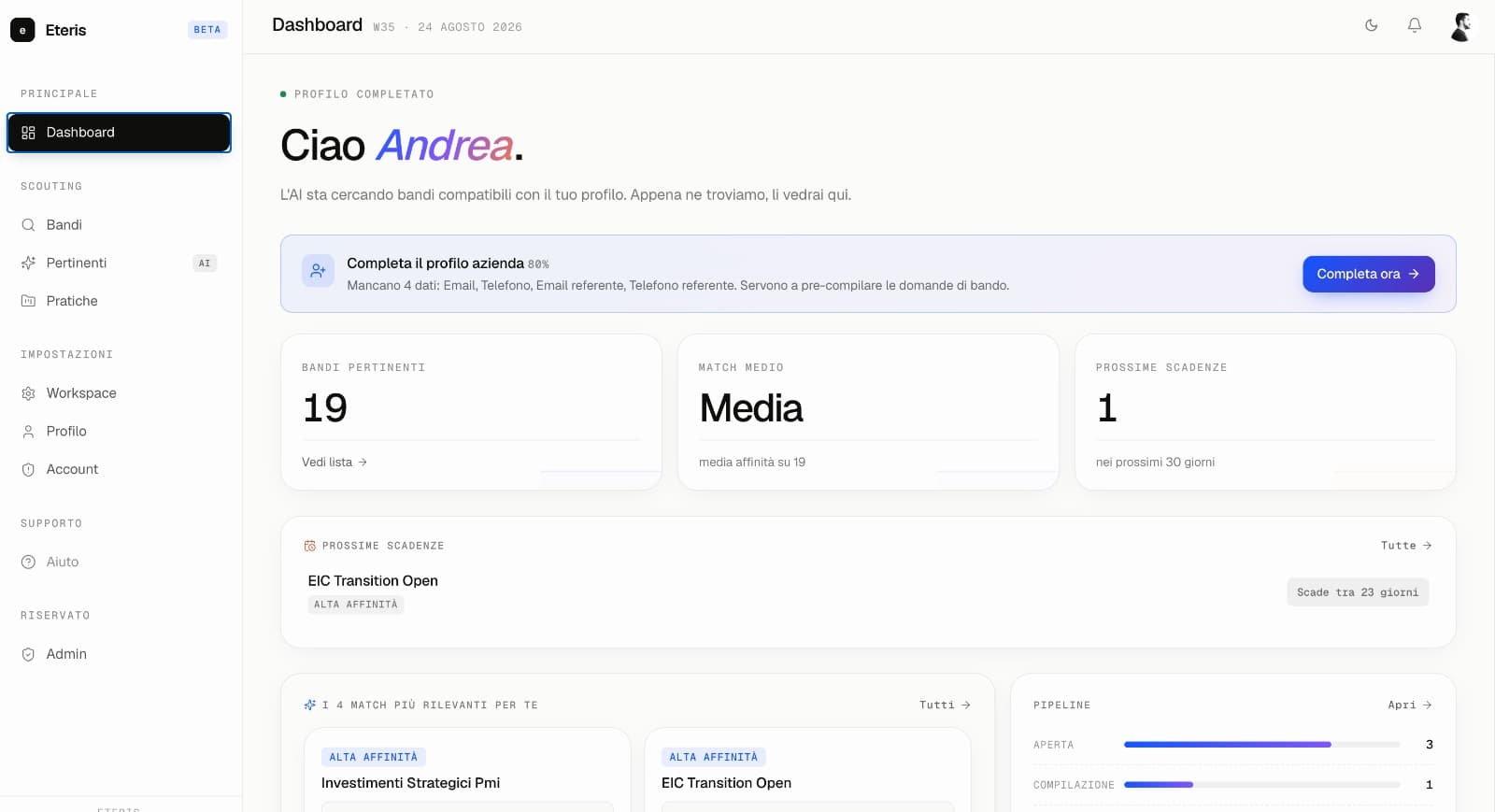Click the Aiuto help icon

[28, 563]
